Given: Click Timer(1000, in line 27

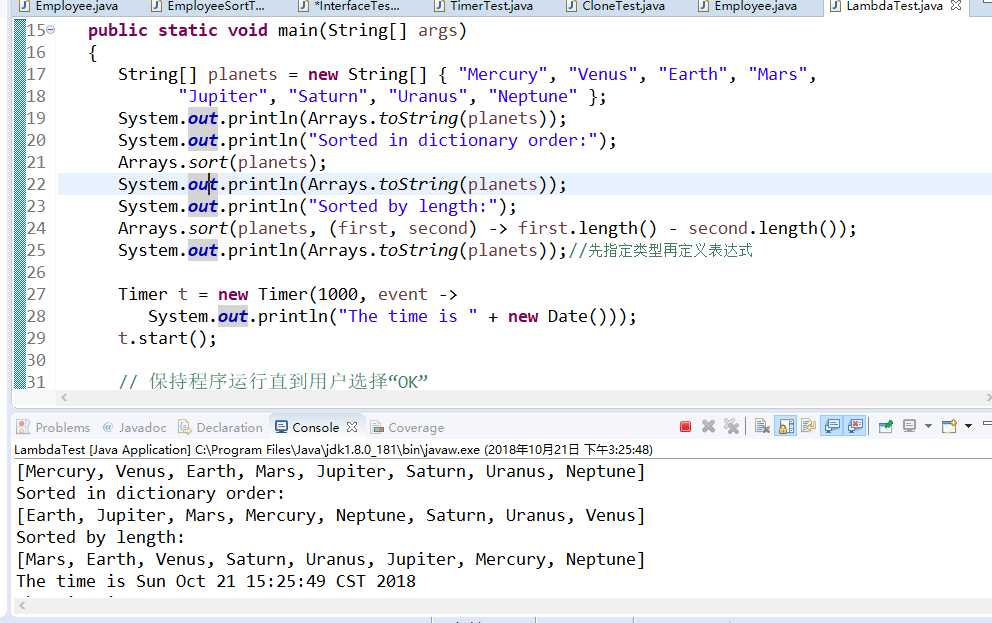Looking at the screenshot, I should 312,294.
